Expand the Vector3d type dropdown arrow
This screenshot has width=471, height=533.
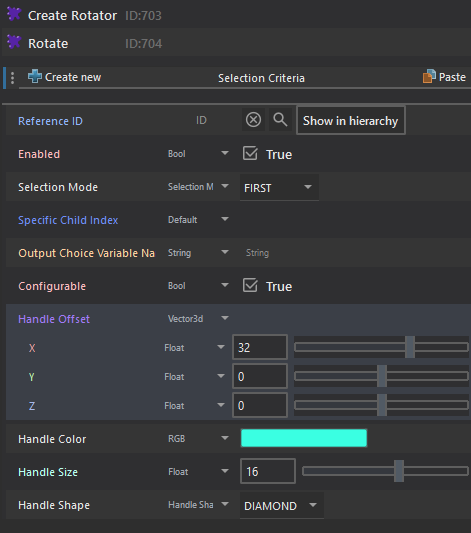tap(225, 319)
